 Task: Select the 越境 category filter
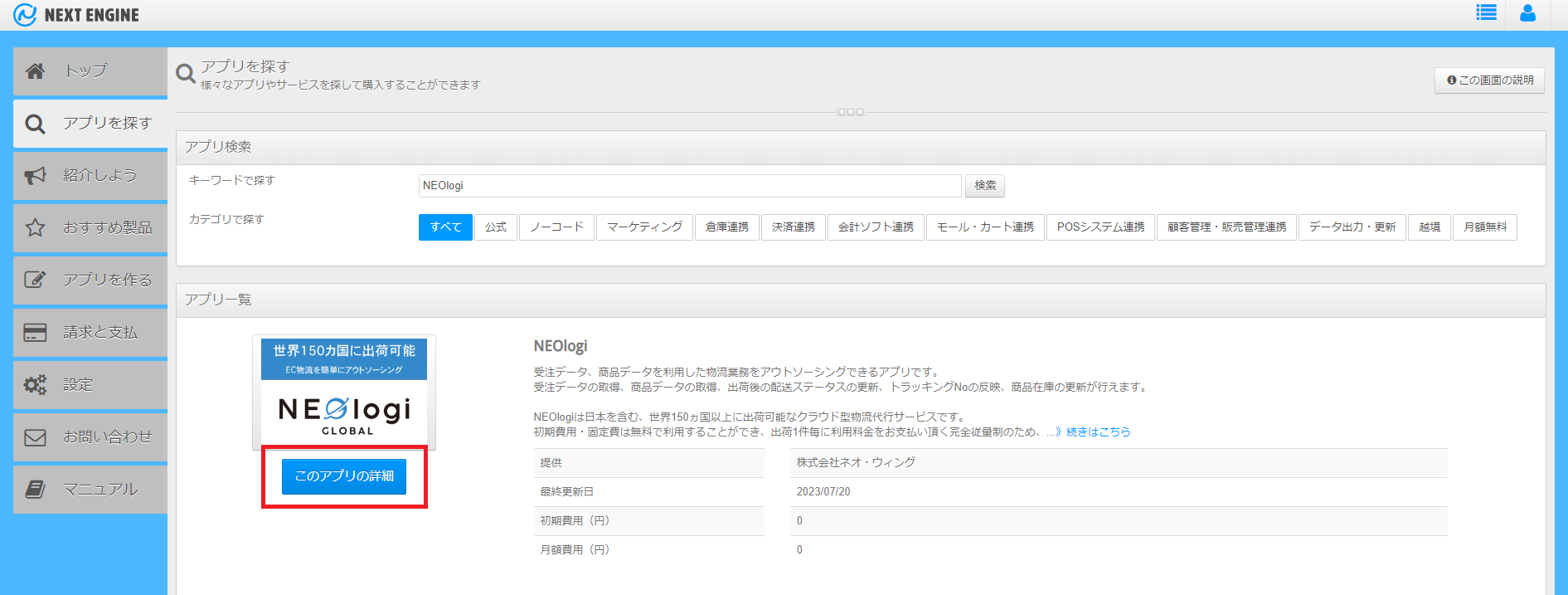(x=1430, y=227)
